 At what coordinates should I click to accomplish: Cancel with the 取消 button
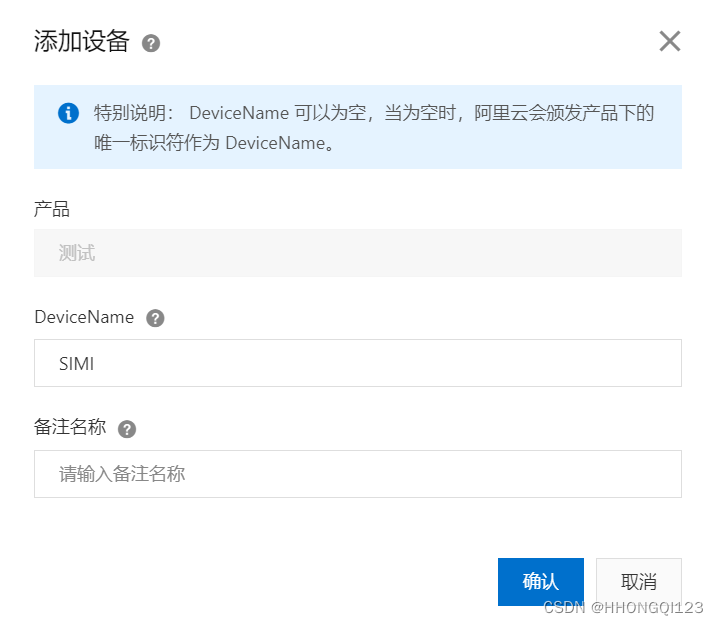pyautogui.click(x=639, y=582)
